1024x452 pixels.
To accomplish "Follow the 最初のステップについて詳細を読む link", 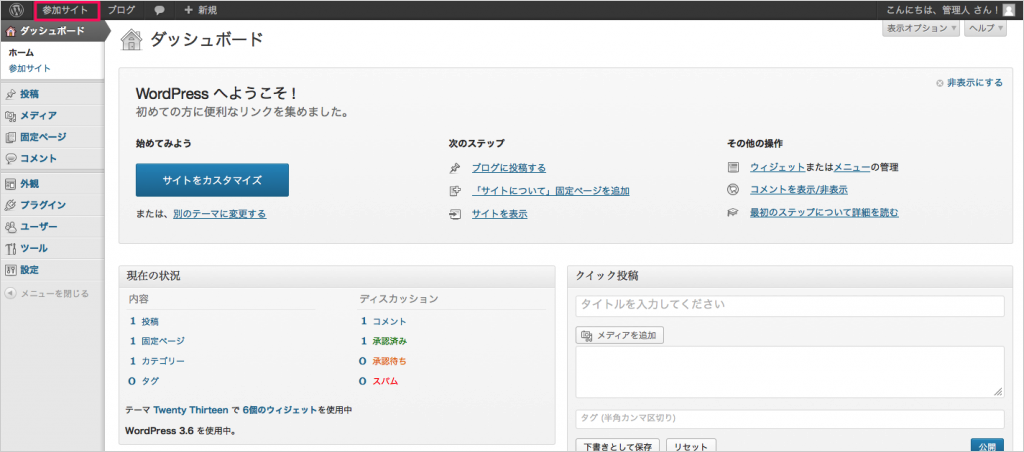I will coord(824,212).
